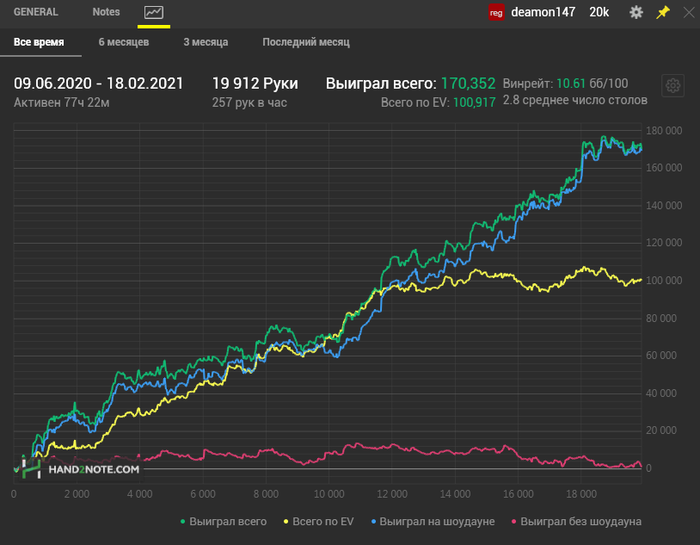Click the Активен 77ч 22м text
The width and height of the screenshot is (700, 545).
[62, 103]
